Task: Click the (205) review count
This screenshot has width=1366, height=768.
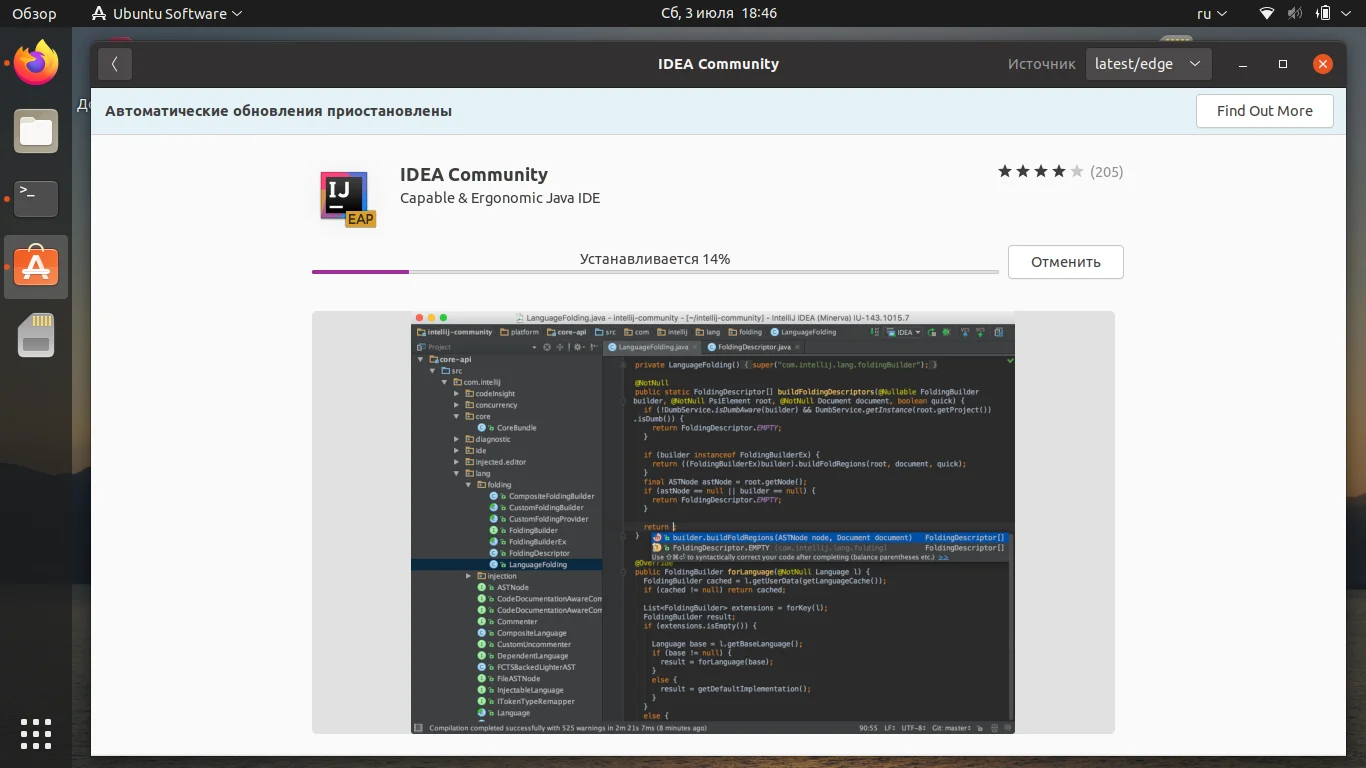Action: point(1106,172)
